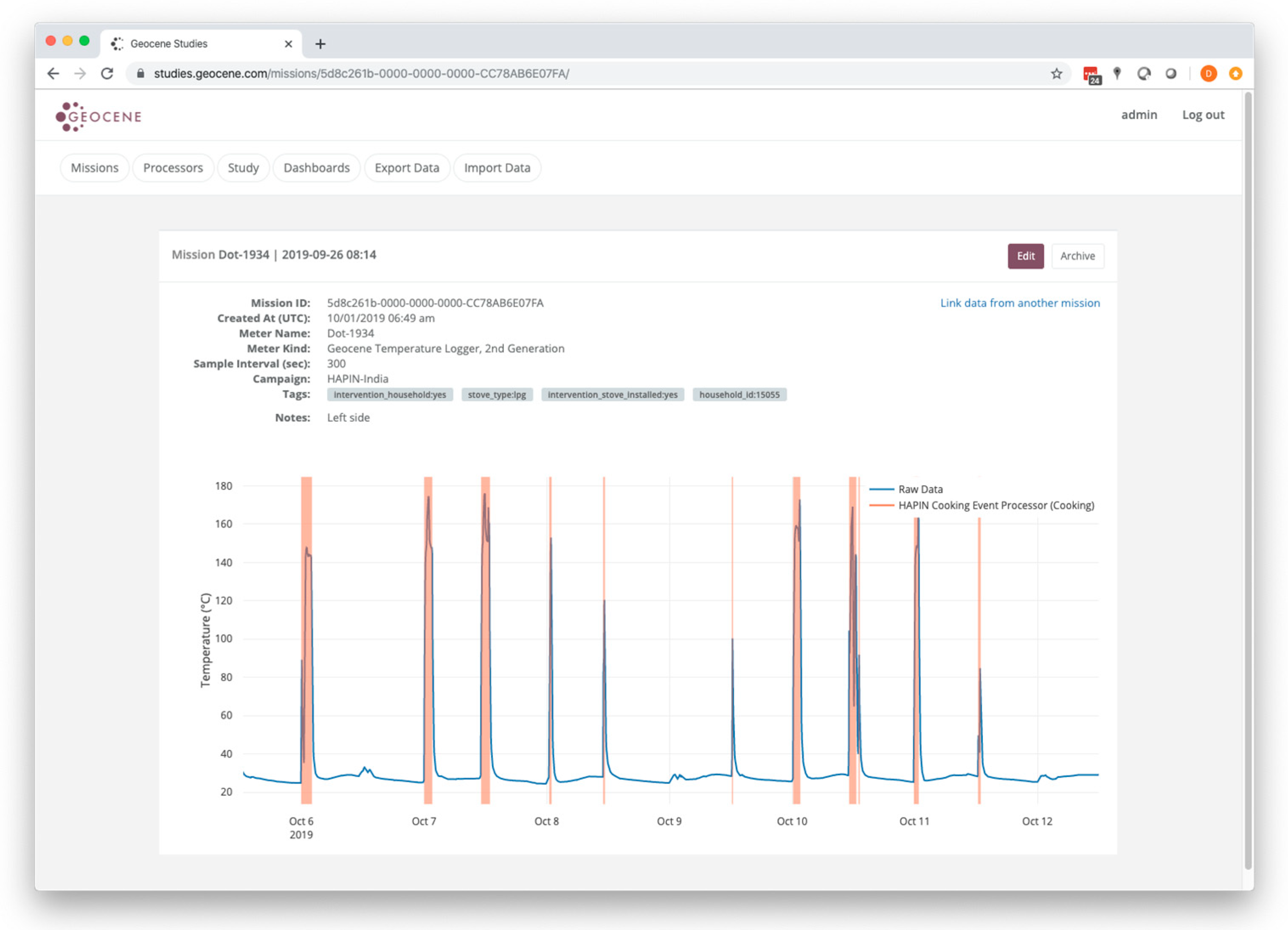The width and height of the screenshot is (1288, 930).
Task: Reload the page with refresh icon
Action: (x=107, y=73)
